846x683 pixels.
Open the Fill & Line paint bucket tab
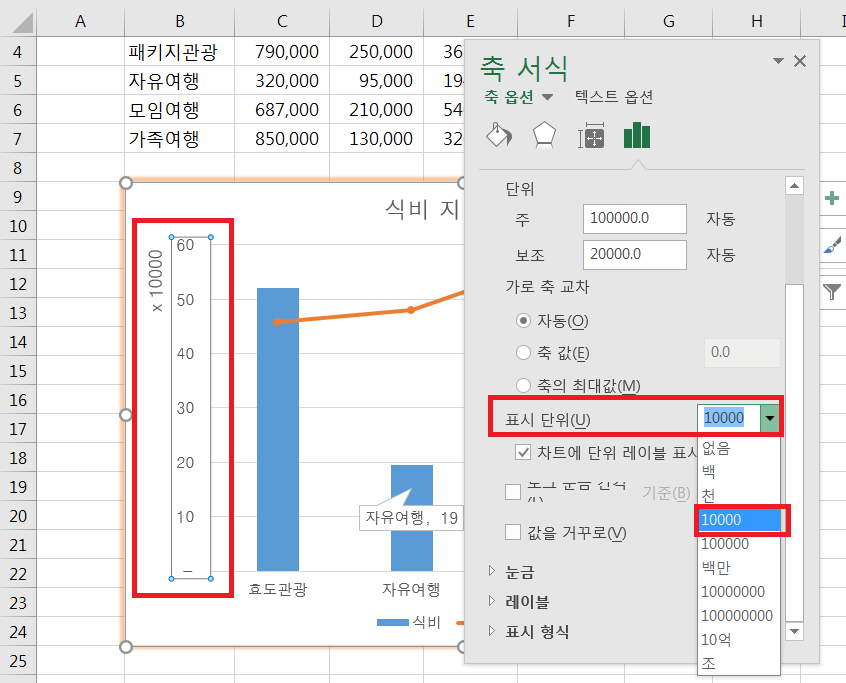497,136
